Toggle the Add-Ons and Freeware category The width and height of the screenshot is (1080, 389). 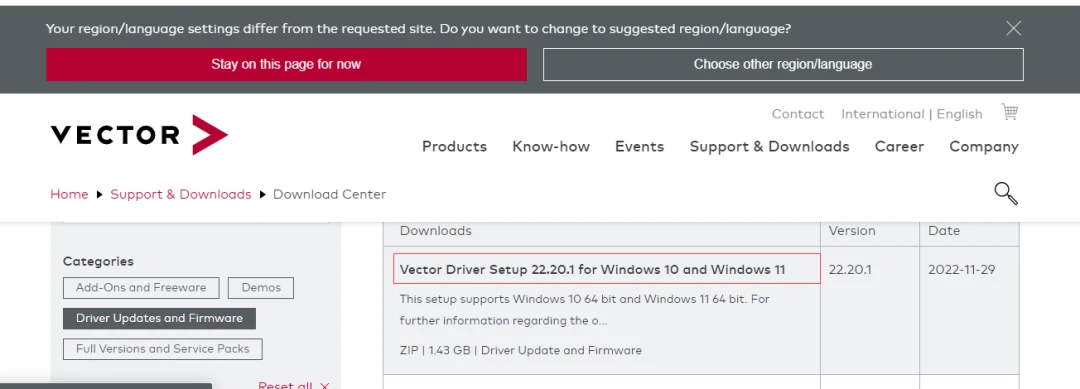(x=141, y=288)
